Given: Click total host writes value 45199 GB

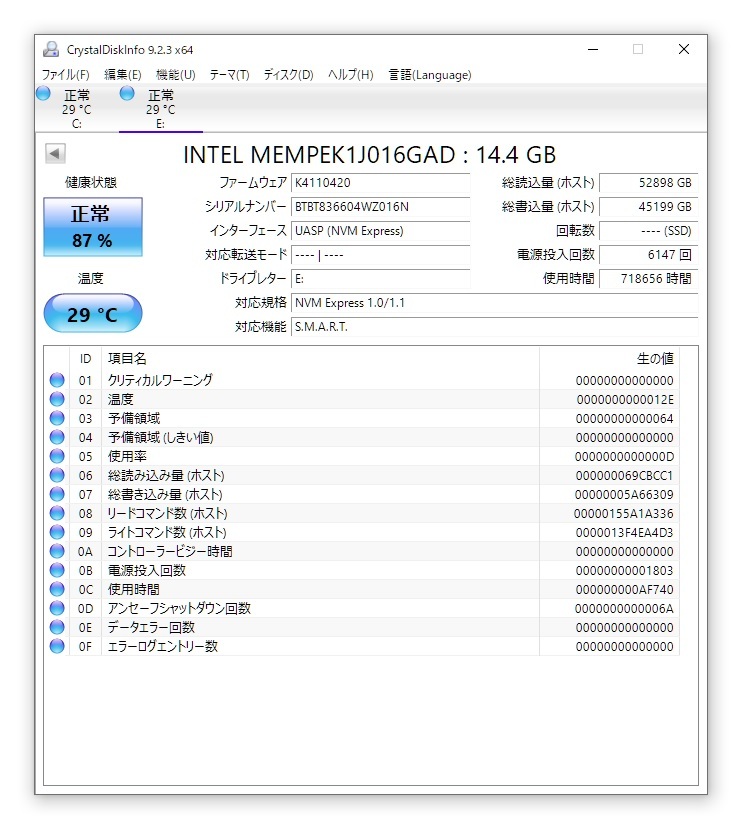Looking at the screenshot, I should click(648, 207).
